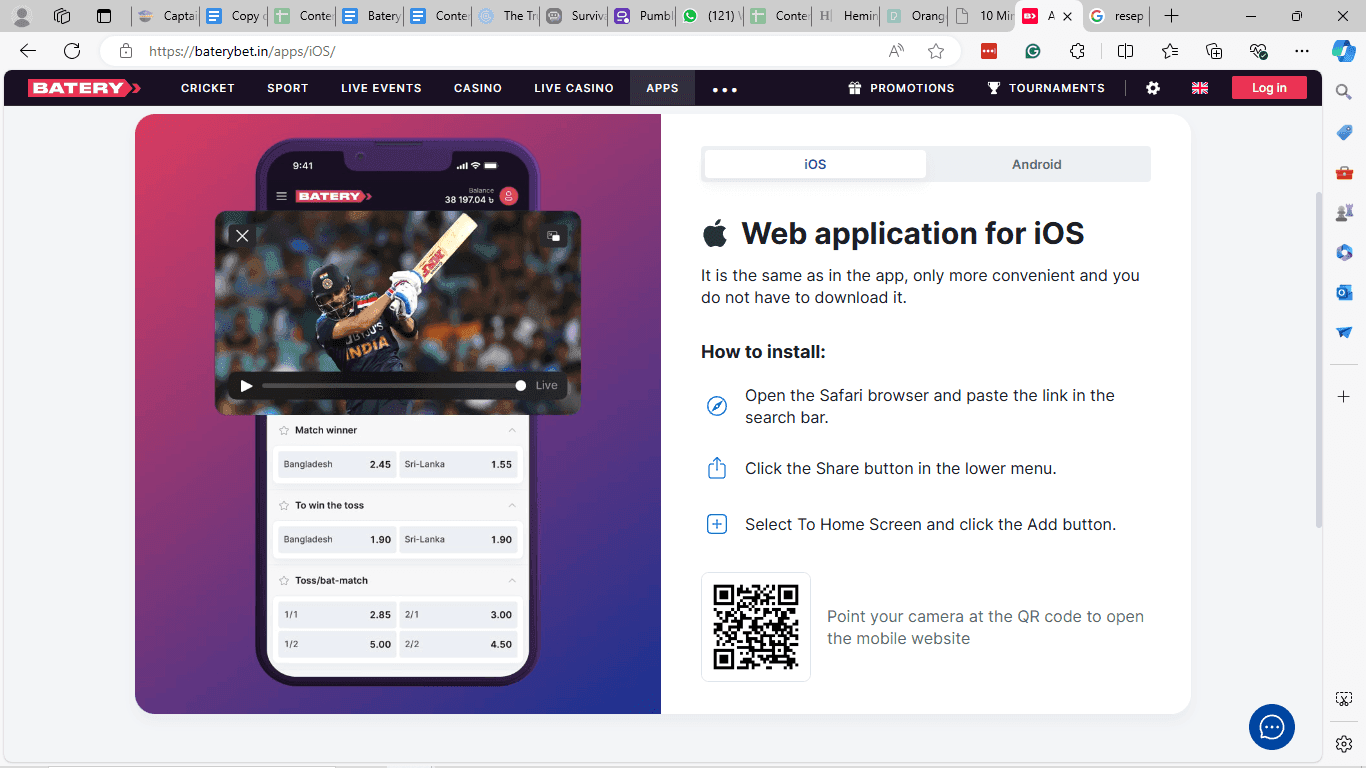Open the Safari compass icon in install steps
Viewport: 1366px width, 768px height.
(x=717, y=406)
